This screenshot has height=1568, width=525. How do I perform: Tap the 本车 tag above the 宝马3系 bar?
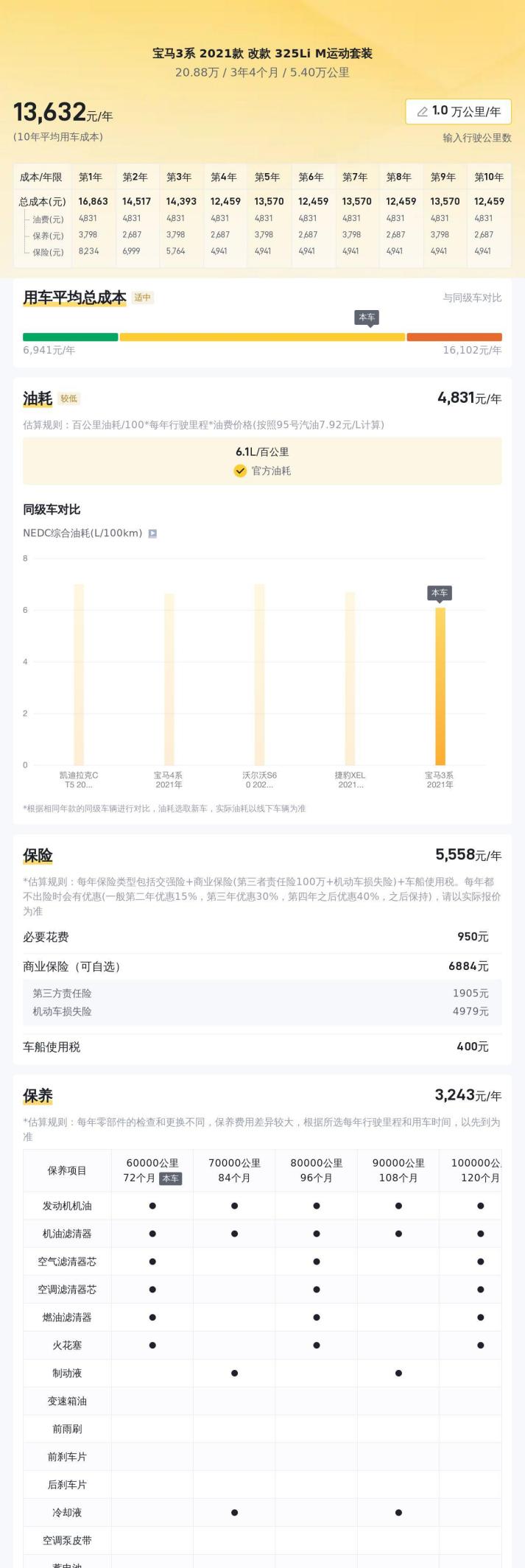440,593
